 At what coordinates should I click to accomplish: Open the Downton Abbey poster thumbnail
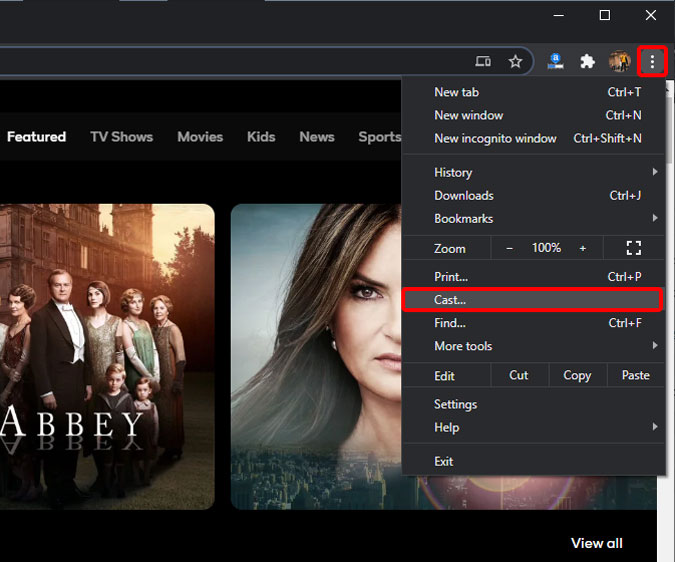107,357
